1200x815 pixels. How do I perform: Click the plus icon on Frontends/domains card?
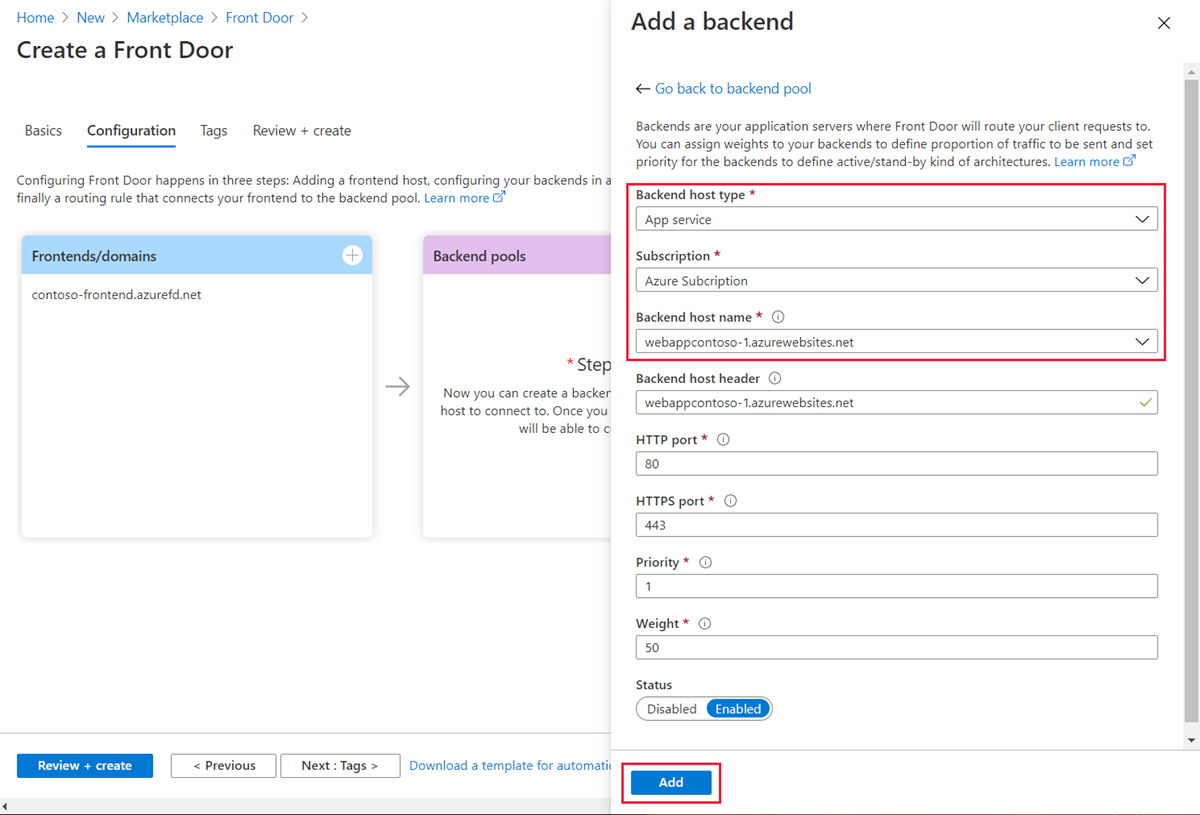pos(352,255)
